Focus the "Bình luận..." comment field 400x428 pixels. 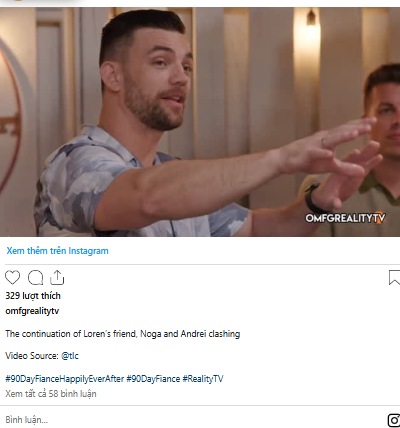(x=193, y=420)
